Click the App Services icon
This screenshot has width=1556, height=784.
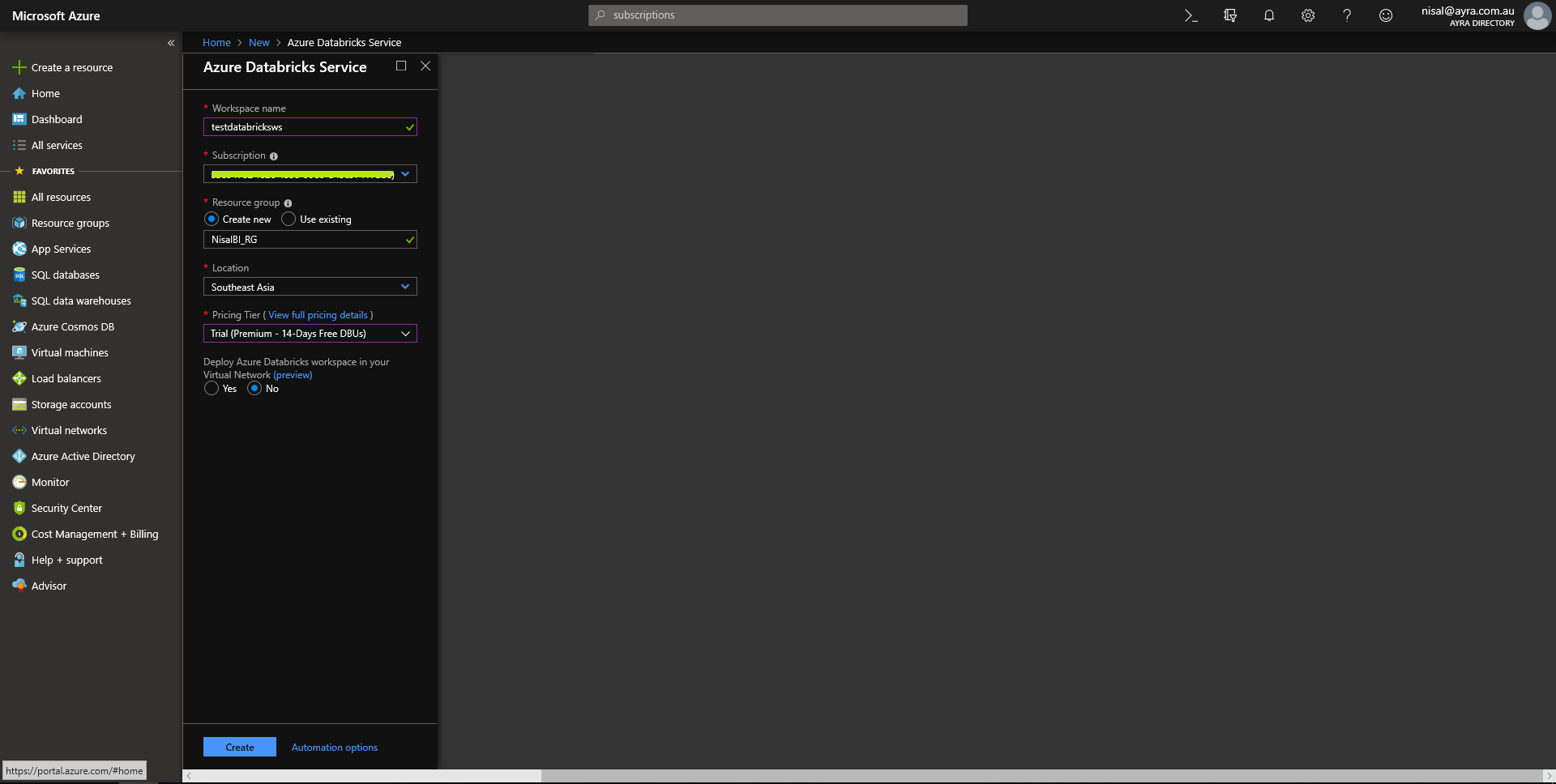[x=19, y=249]
